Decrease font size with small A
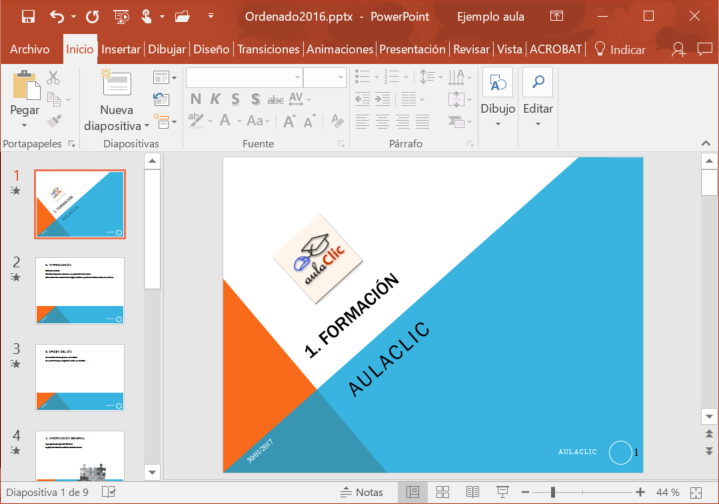The image size is (719, 504). point(310,122)
